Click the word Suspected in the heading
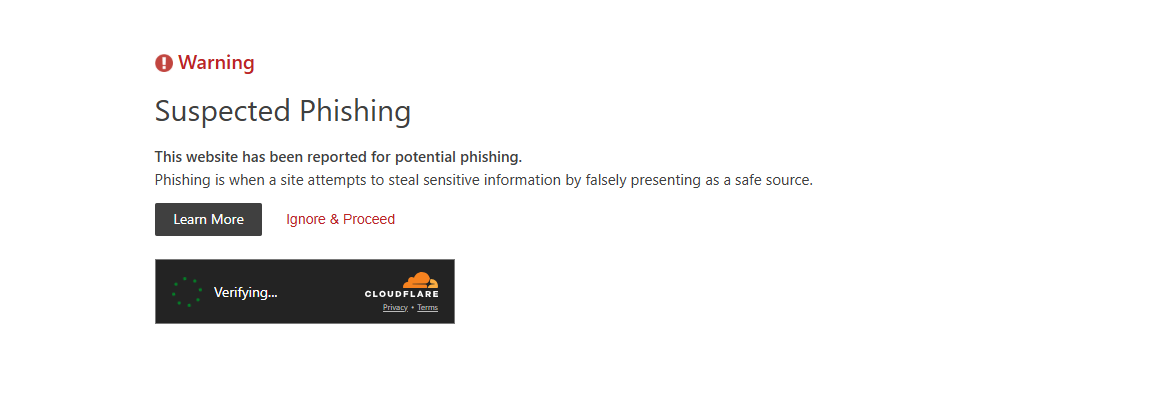 pyautogui.click(x=222, y=111)
